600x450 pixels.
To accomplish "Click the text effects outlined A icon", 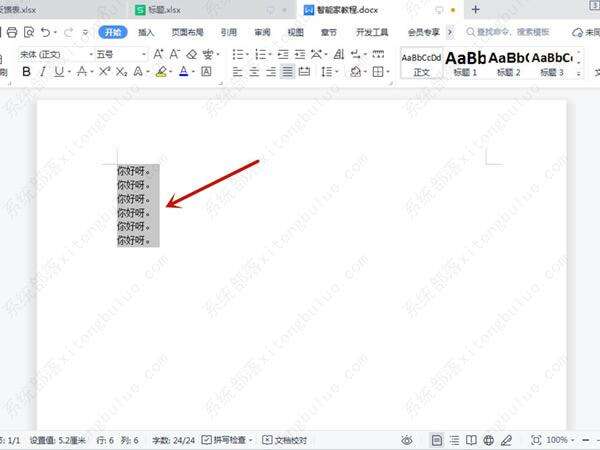I will tap(138, 72).
